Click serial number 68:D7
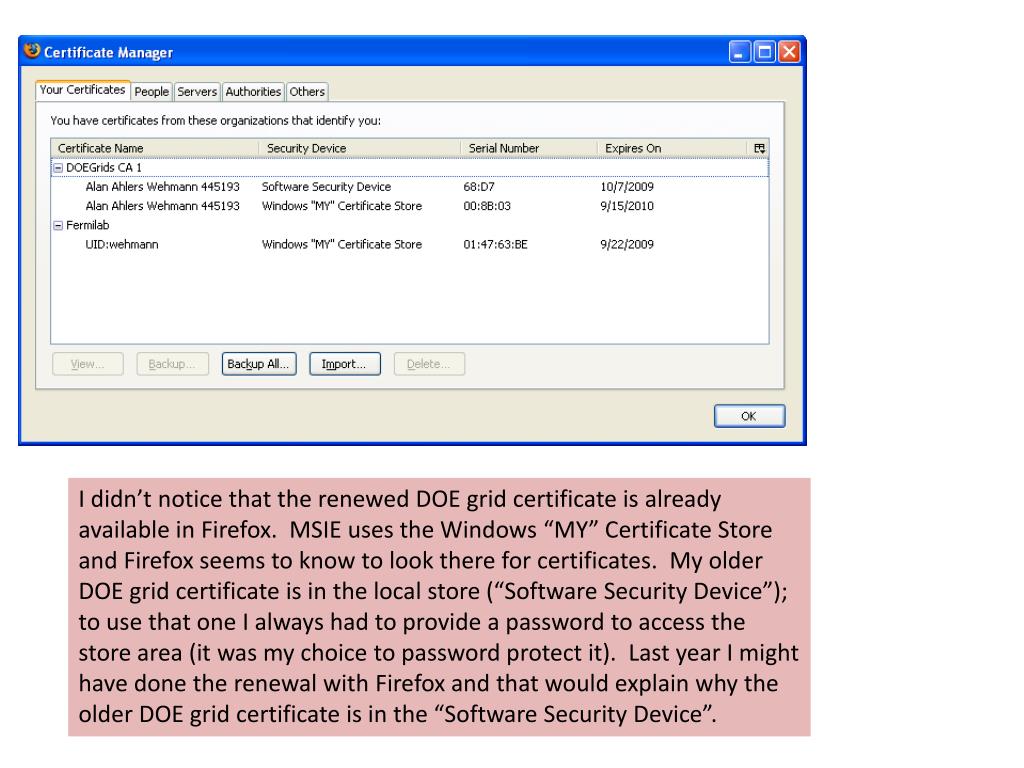The height and width of the screenshot is (768, 1024). click(479, 187)
